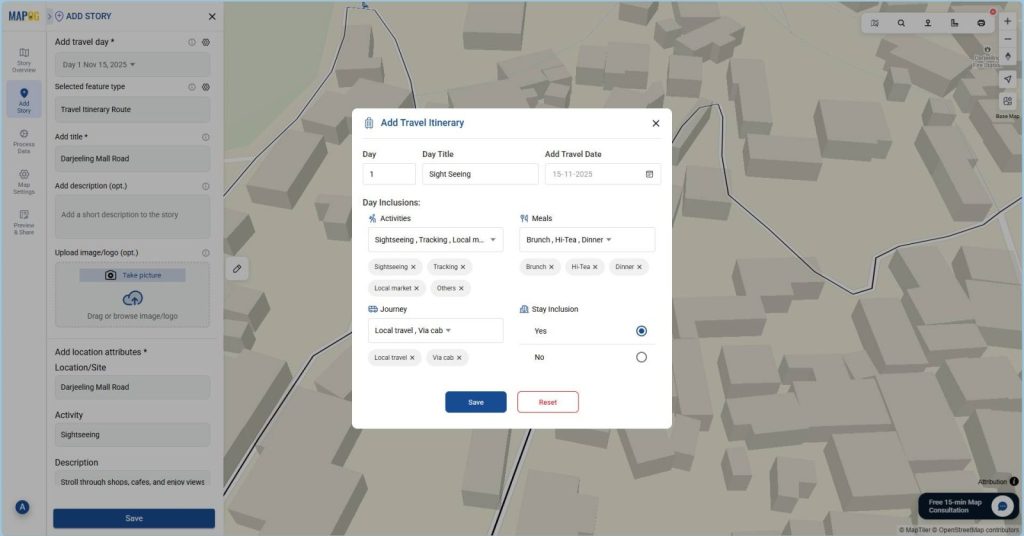Click the info icon beside Selected feature type
Viewport: 1024px width, 536px height.
[192, 87]
